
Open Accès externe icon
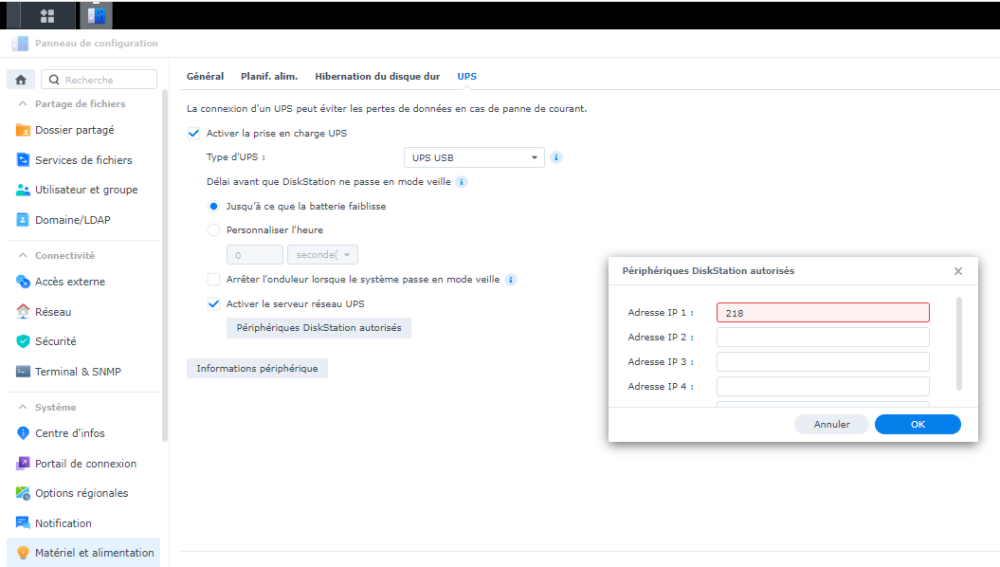pos(23,281)
